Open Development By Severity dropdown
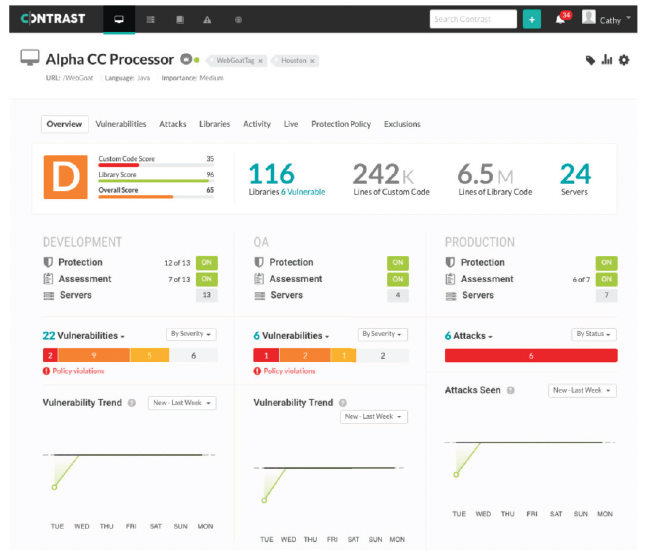645x560 pixels. tap(190, 334)
